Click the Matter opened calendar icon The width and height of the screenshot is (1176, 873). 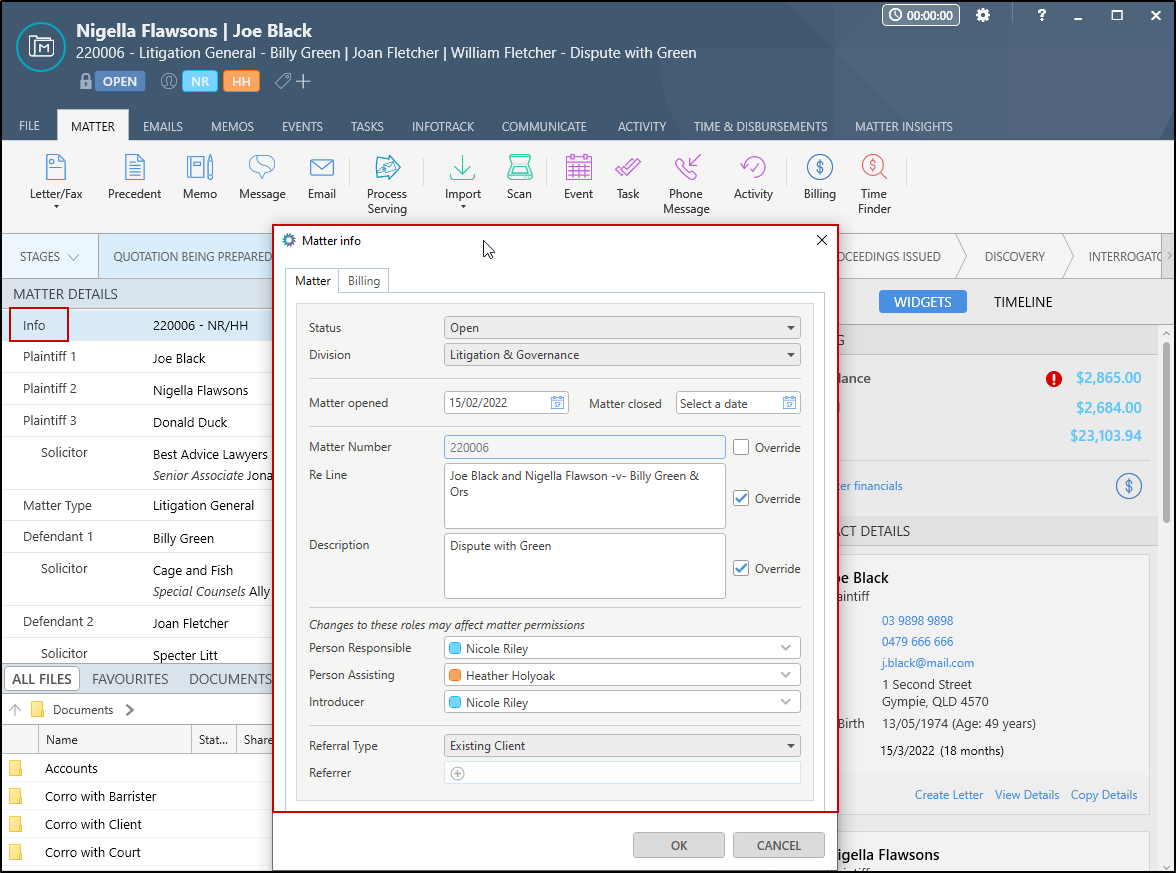[558, 403]
